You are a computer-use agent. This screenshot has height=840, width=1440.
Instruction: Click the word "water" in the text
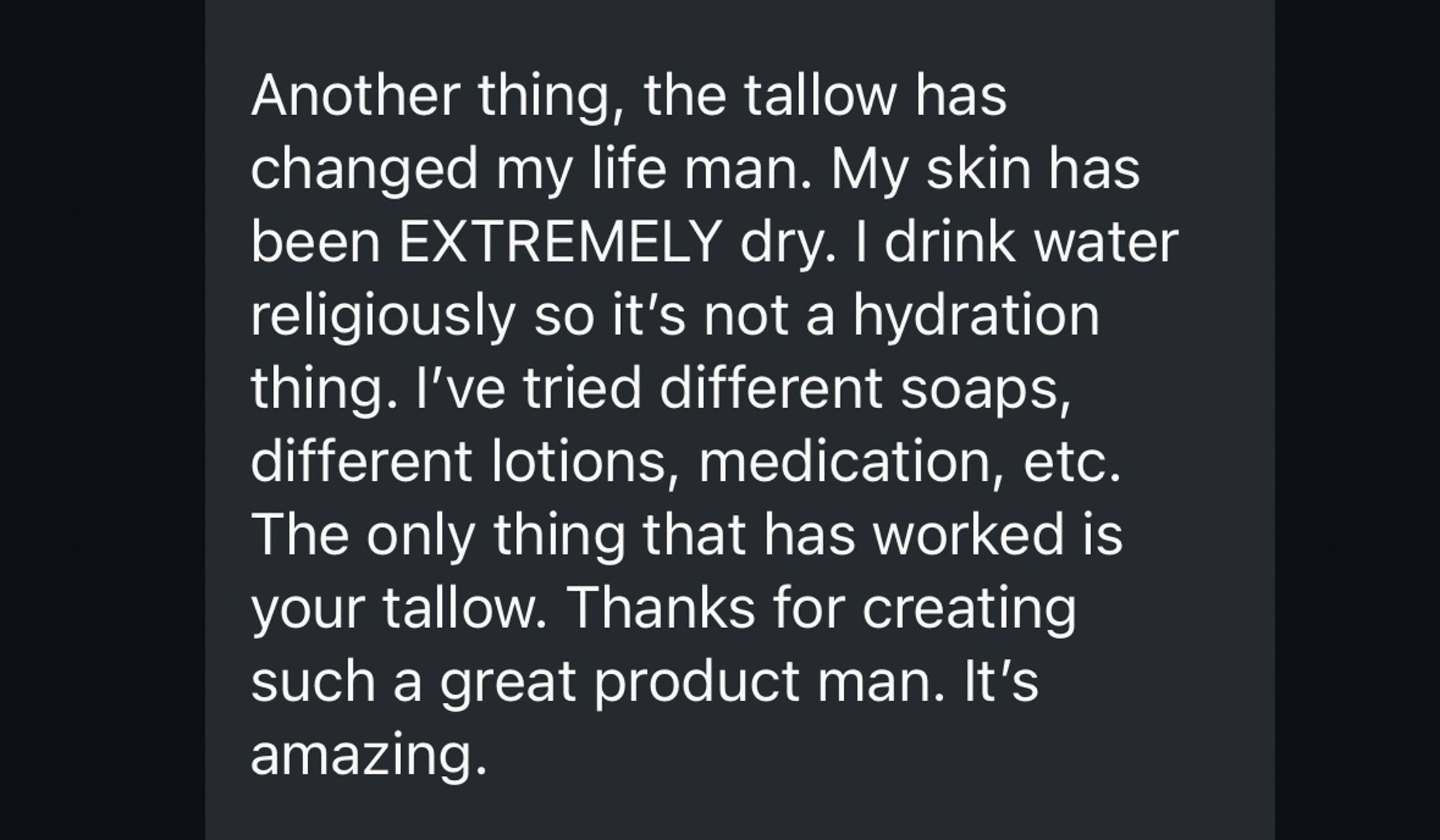pos(1106,243)
